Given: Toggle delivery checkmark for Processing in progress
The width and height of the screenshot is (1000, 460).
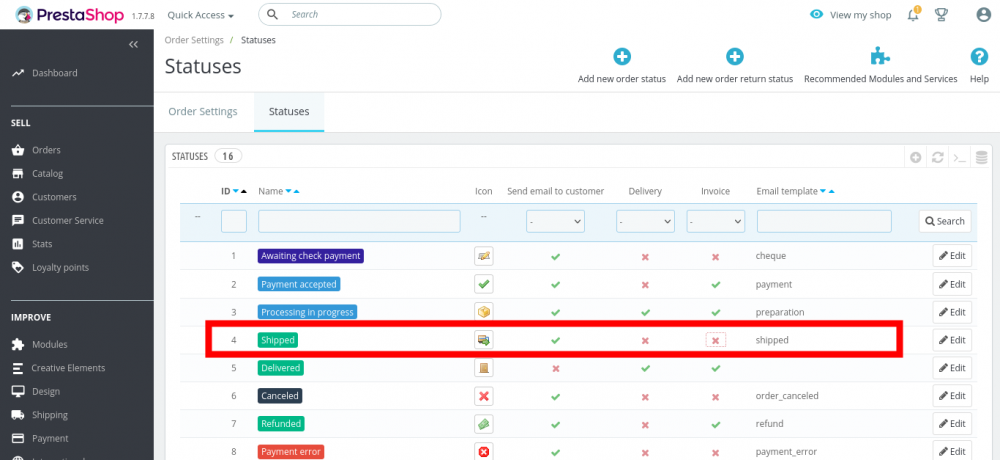Looking at the screenshot, I should (645, 313).
